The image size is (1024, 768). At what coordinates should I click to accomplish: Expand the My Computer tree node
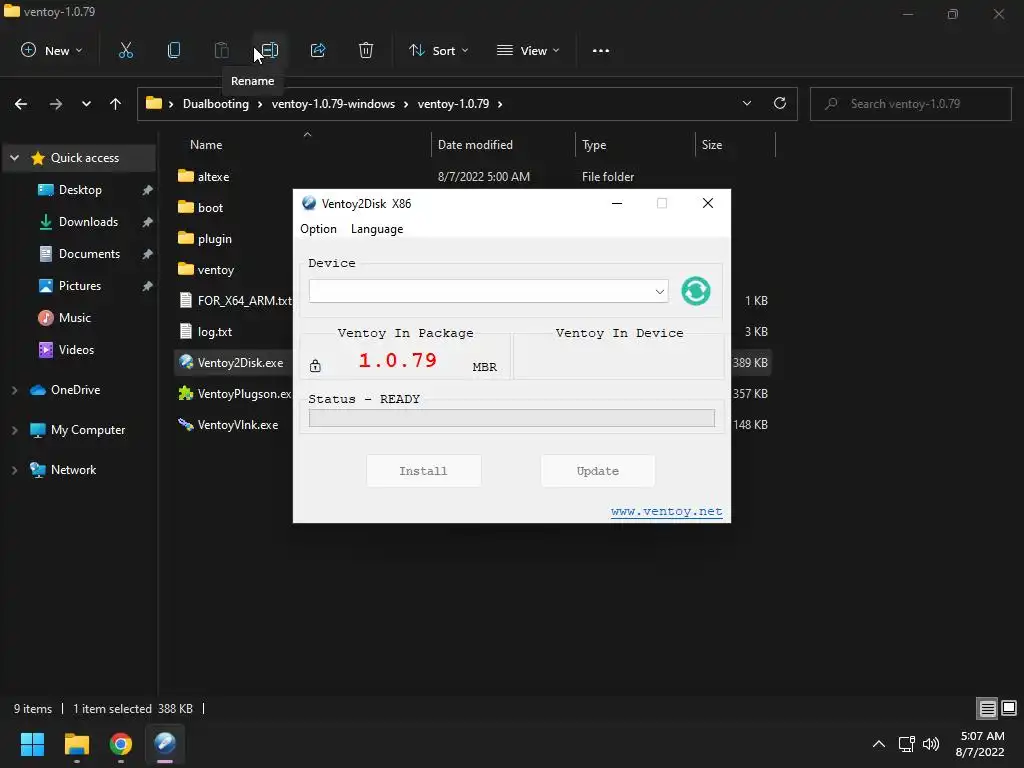click(14, 430)
